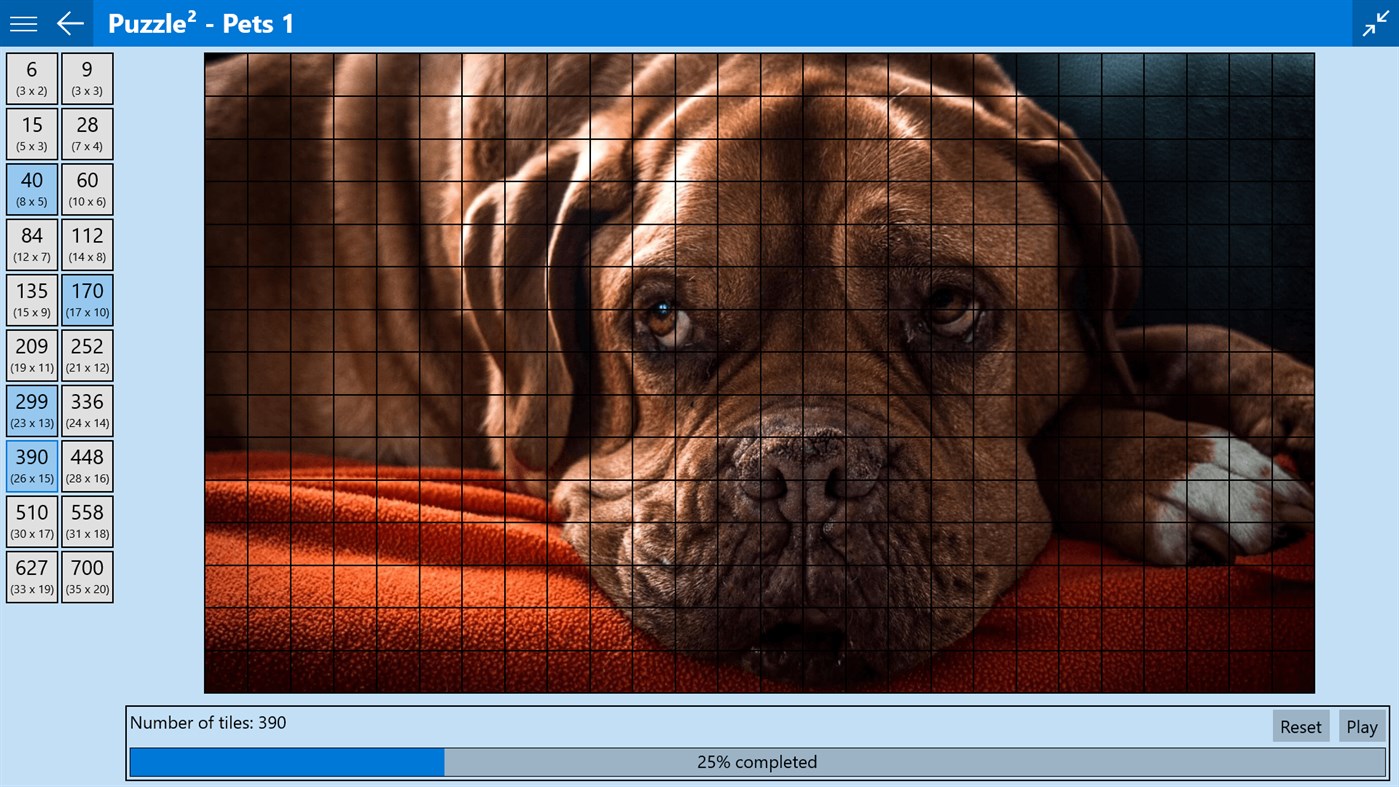Choose the largest 700 (35 x 20) puzzle

(87, 576)
